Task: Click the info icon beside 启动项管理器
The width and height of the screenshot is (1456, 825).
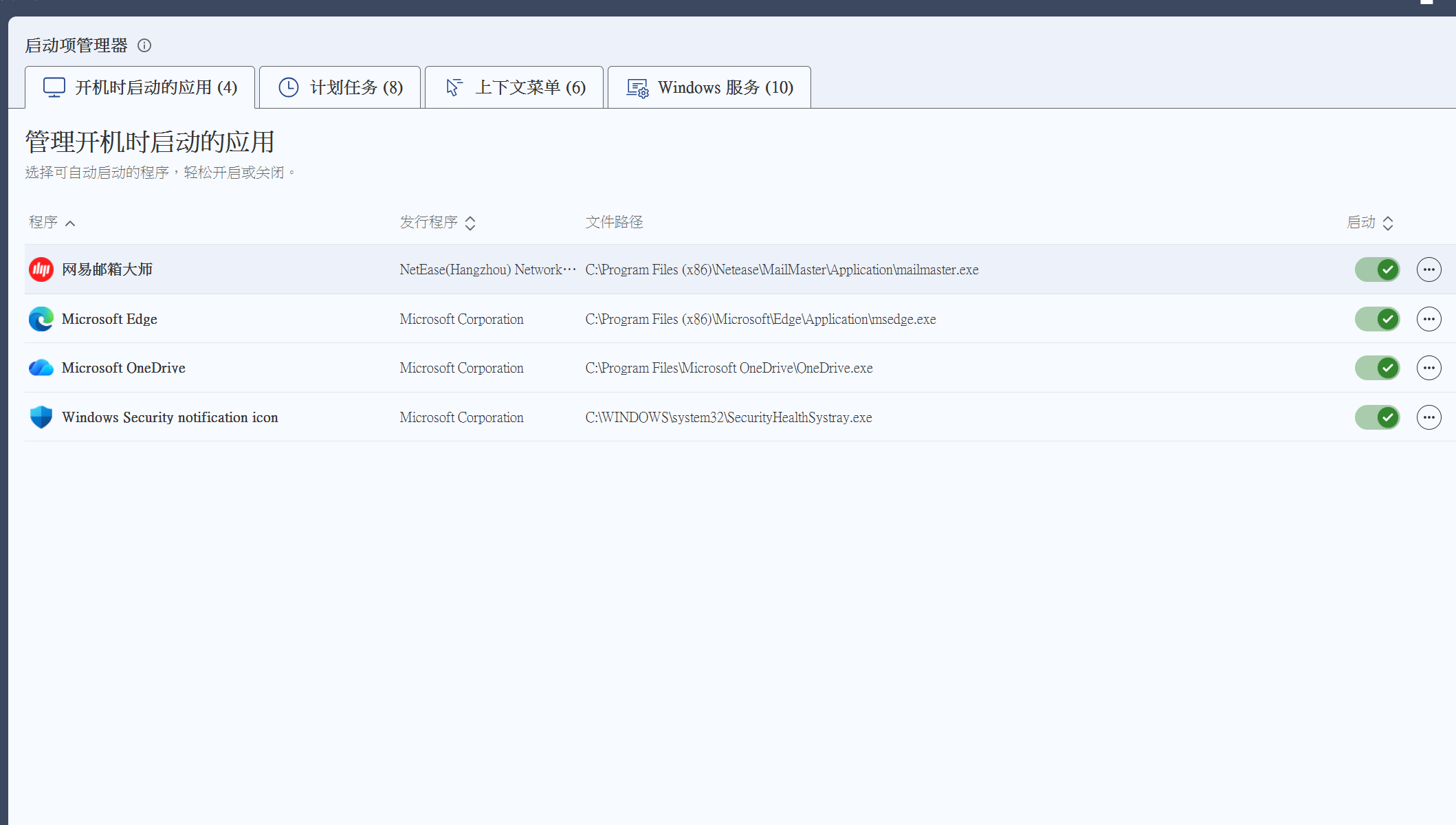Action: point(144,45)
